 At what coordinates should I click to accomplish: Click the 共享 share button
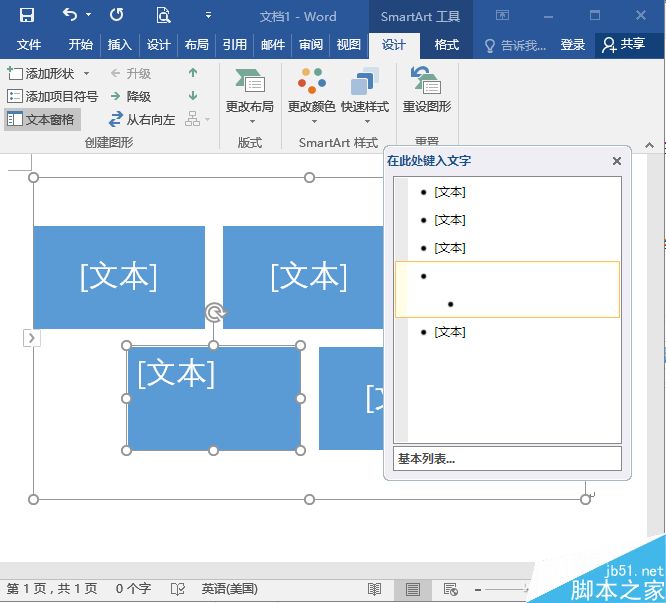point(624,44)
